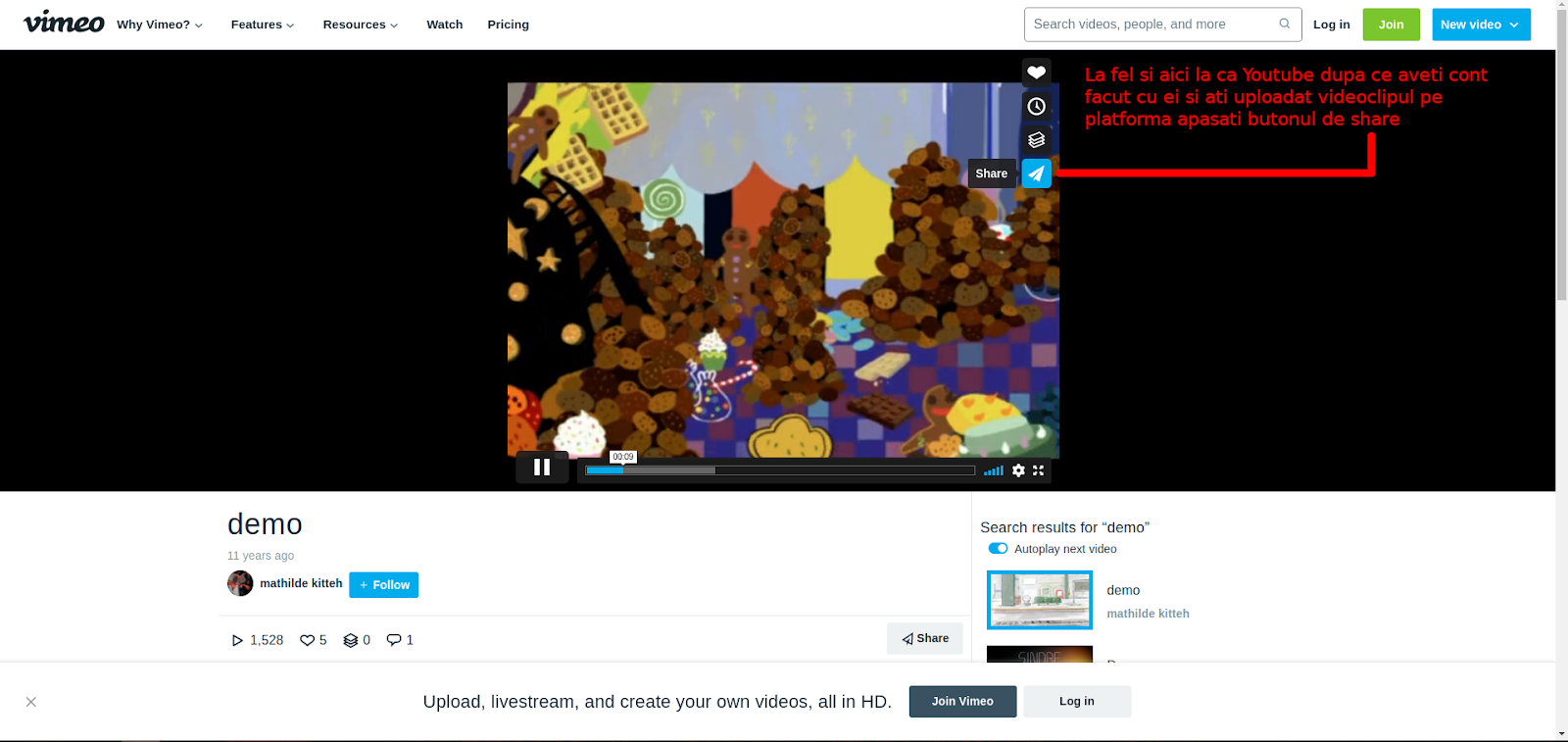Viewport: 1568px width, 742px height.
Task: Click the play count icon showing 1,528
Action: click(x=236, y=640)
